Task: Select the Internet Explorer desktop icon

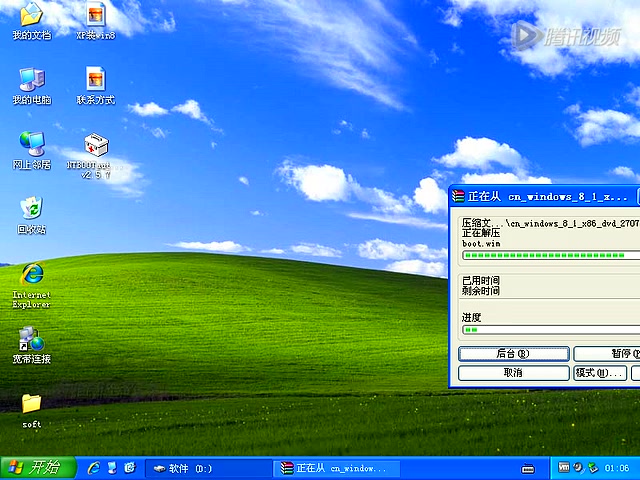Action: (31, 286)
